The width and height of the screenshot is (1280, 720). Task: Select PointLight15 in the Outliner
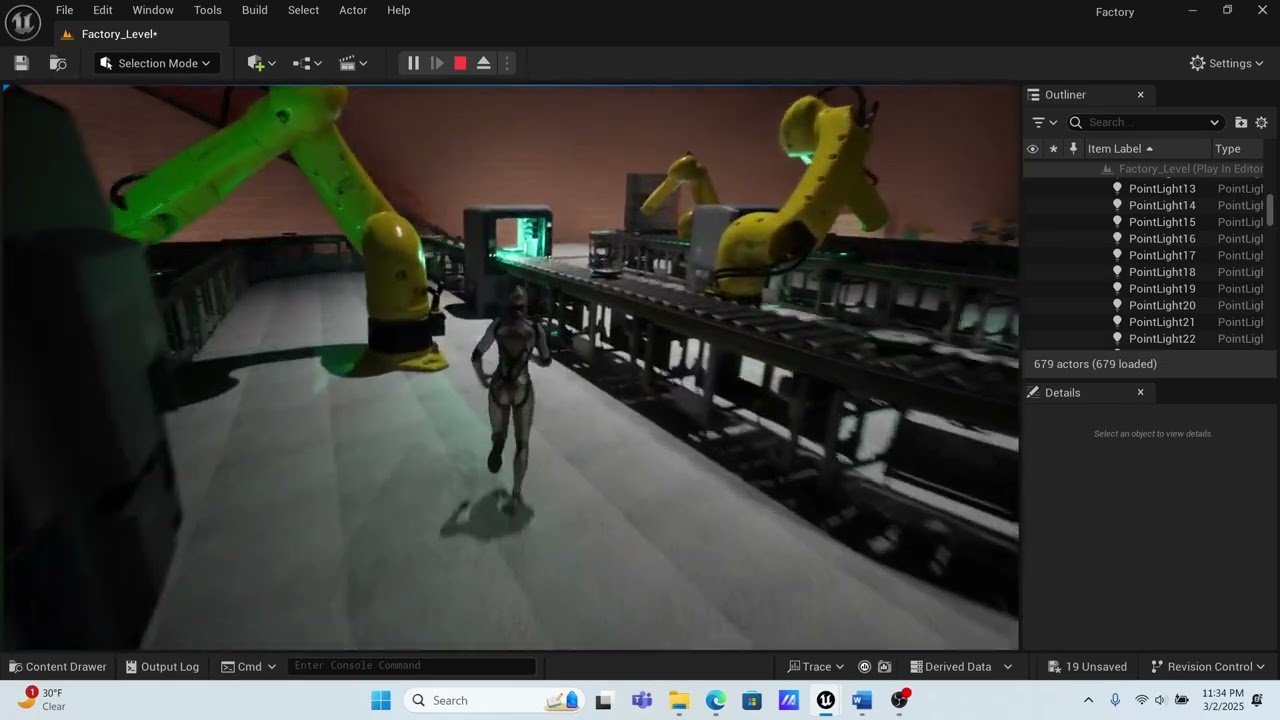click(1145, 222)
